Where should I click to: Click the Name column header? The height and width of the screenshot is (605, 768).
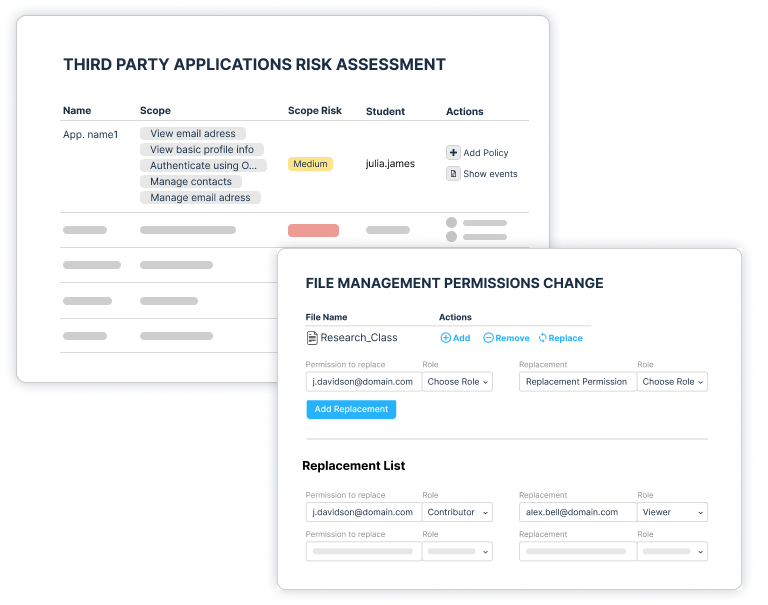pyautogui.click(x=77, y=111)
